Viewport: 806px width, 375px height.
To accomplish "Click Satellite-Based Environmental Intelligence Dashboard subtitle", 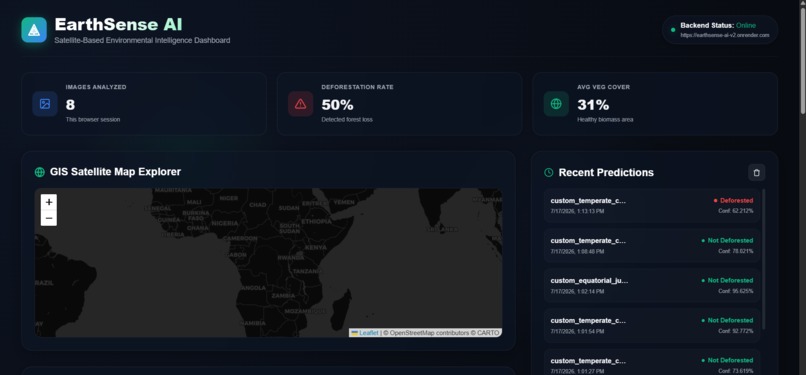I will coord(142,40).
